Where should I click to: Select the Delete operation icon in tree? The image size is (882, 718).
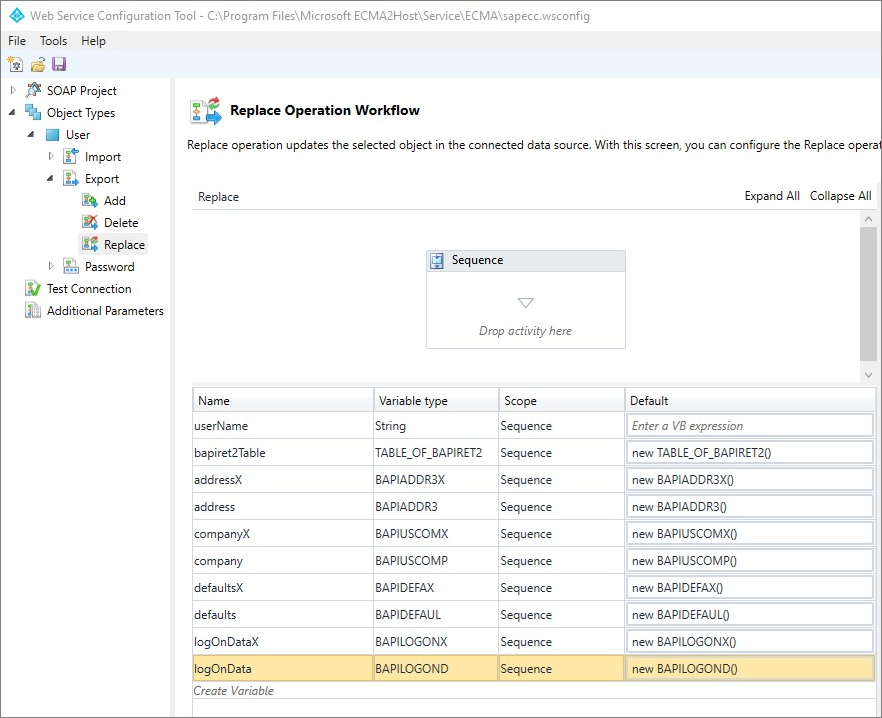[90, 223]
